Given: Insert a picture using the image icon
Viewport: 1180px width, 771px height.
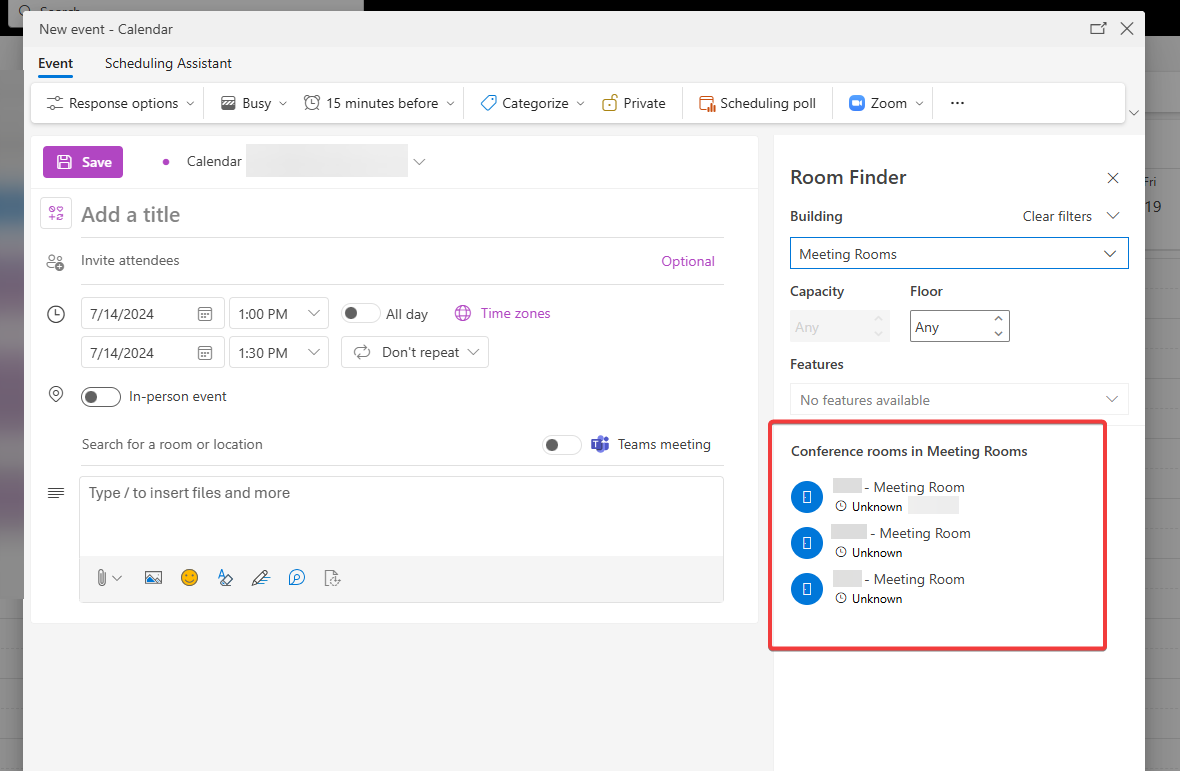Looking at the screenshot, I should coord(154,578).
